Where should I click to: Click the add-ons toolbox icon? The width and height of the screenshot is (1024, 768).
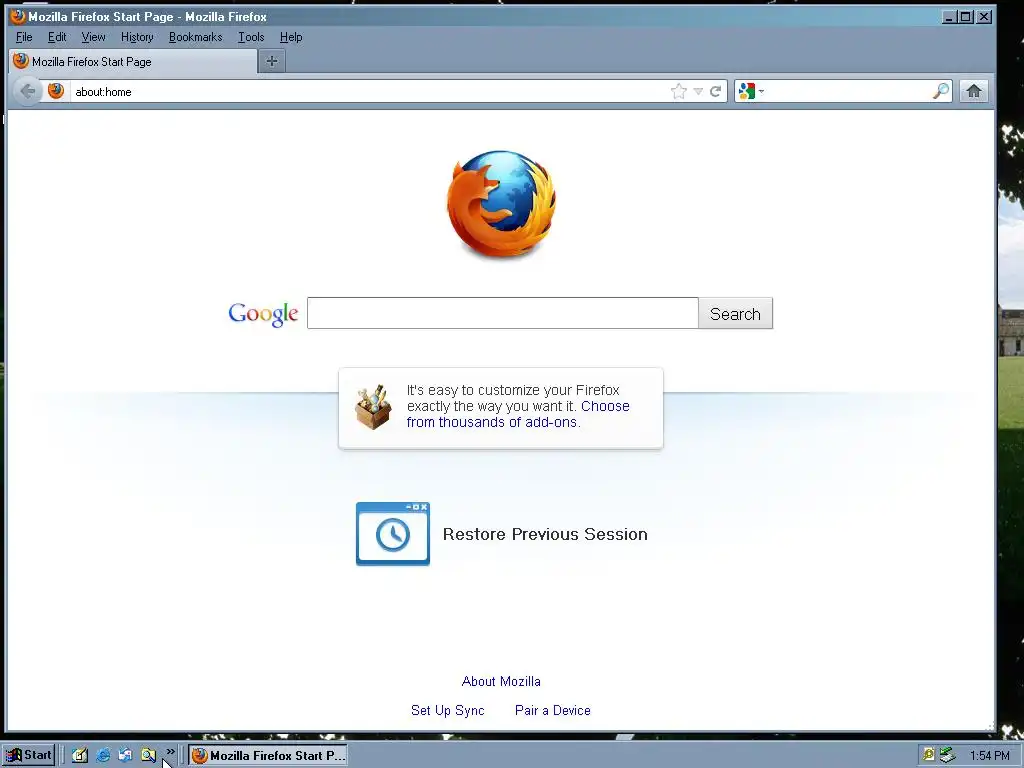374,408
